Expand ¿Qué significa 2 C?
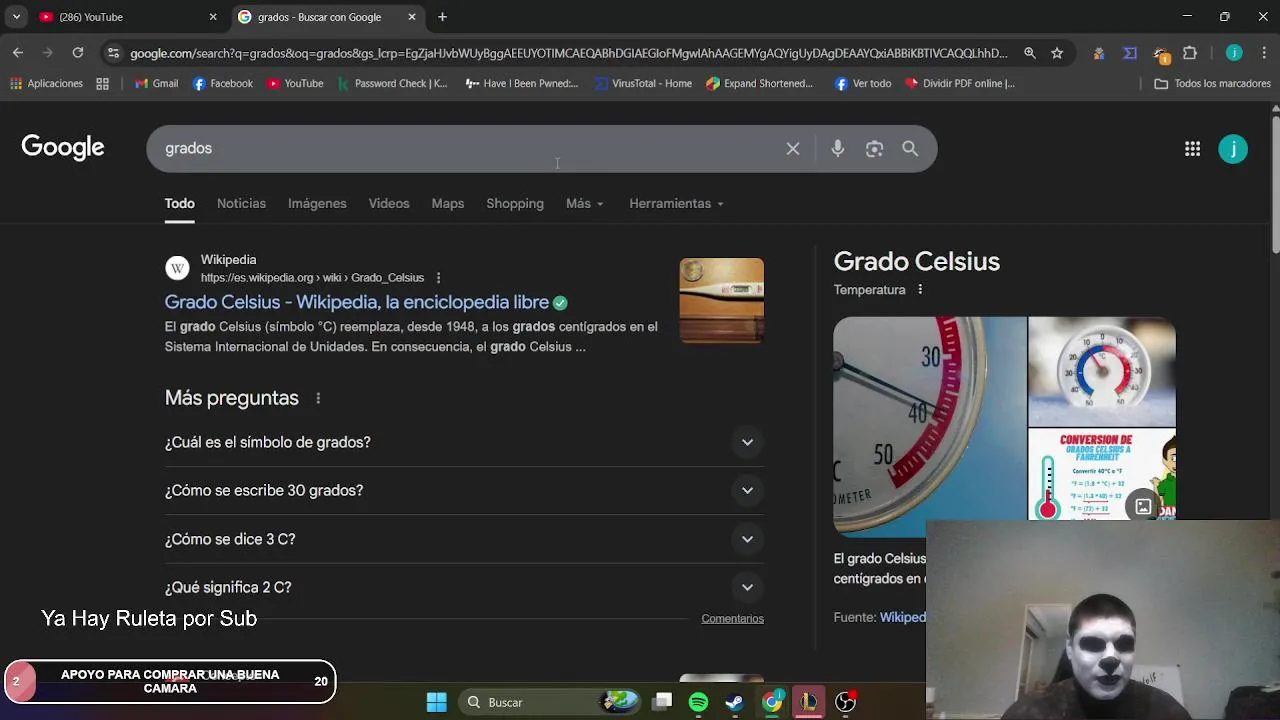1280x720 pixels. 464,587
